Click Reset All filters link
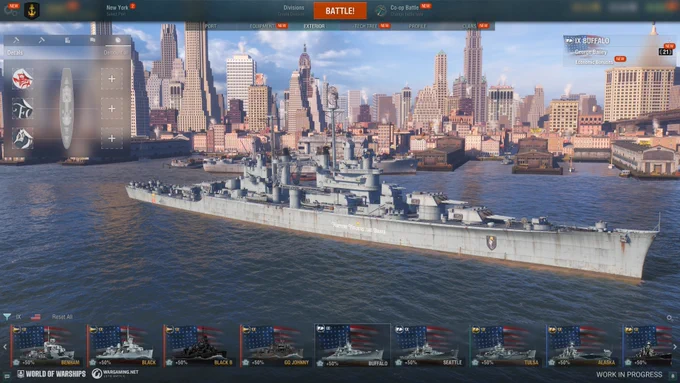 tap(62, 317)
